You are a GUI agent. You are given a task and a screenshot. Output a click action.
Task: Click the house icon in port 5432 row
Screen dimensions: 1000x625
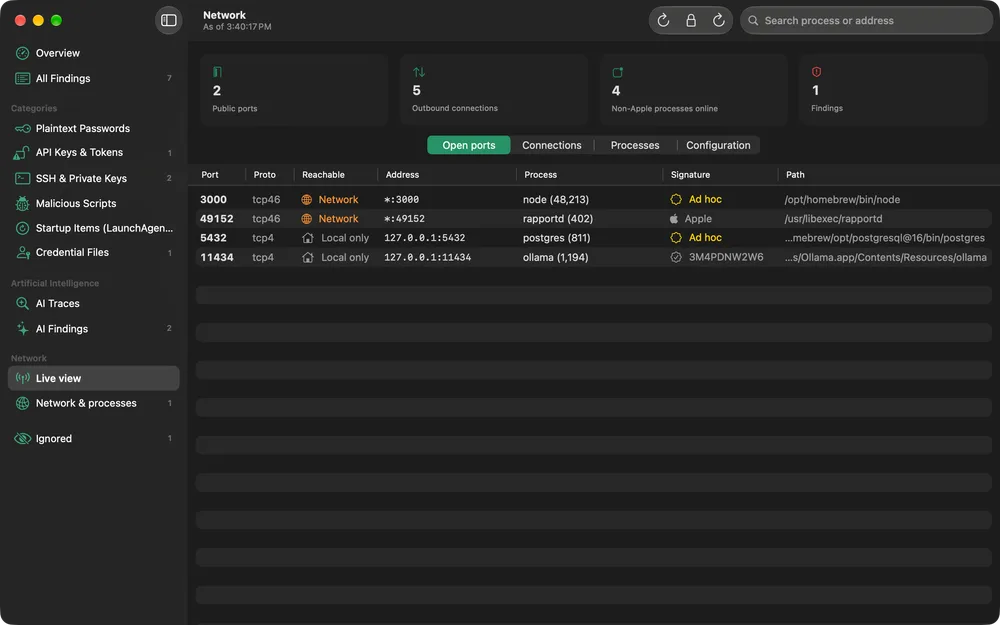(x=307, y=238)
